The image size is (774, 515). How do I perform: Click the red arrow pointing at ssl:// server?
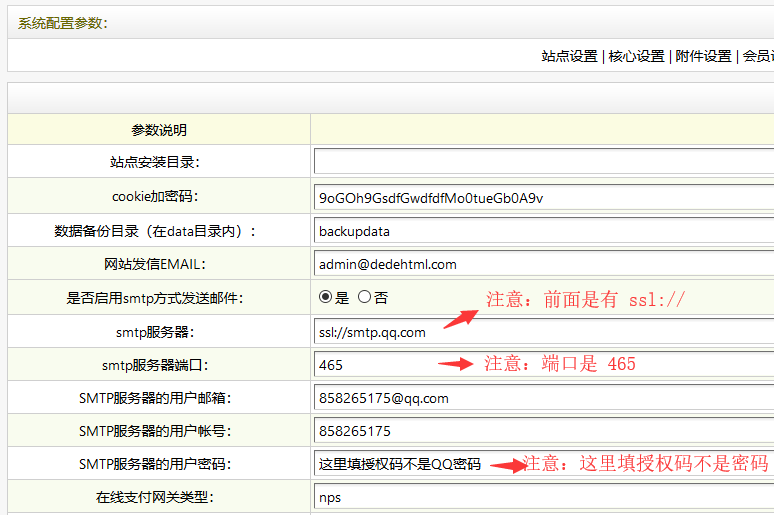click(x=460, y=318)
